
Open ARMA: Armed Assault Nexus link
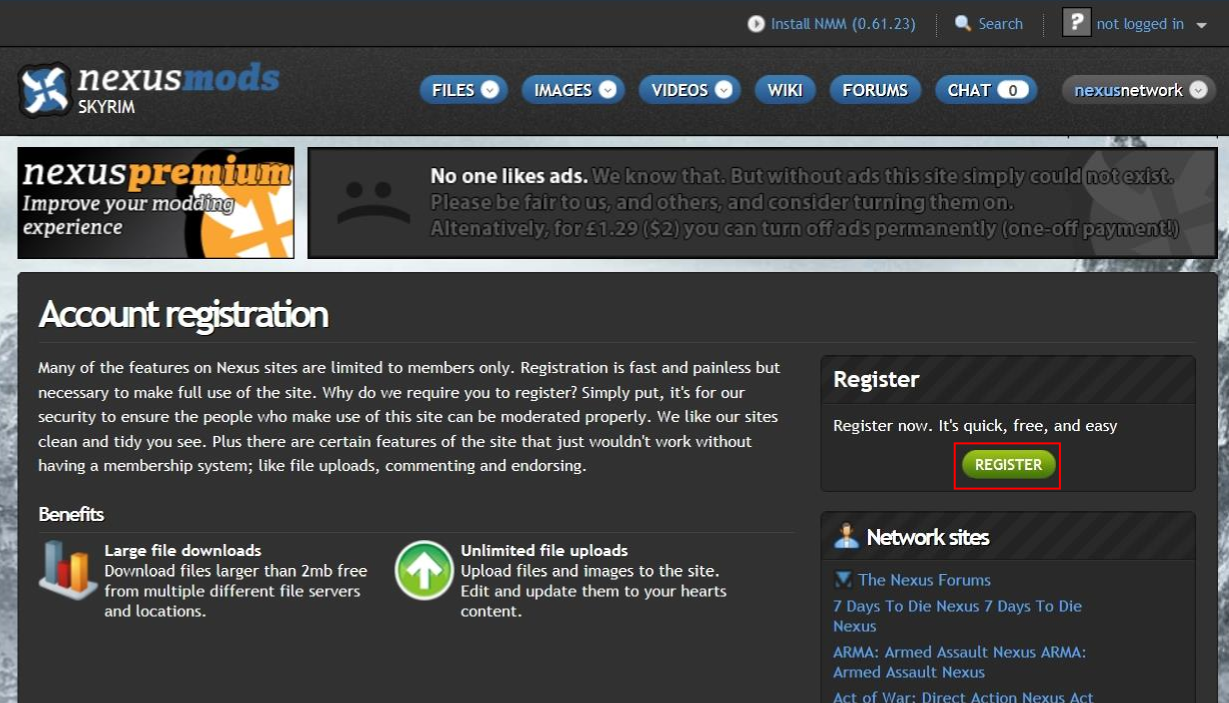[959, 662]
